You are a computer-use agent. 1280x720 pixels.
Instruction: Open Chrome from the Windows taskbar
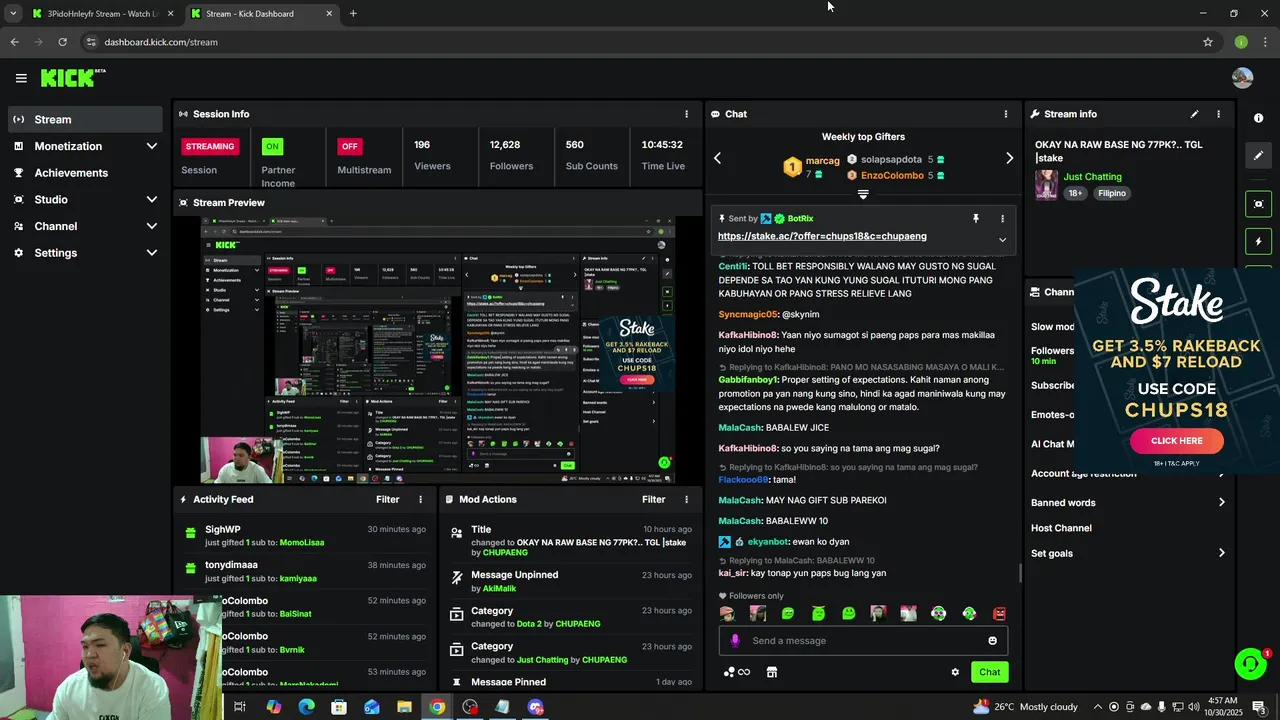click(x=437, y=707)
